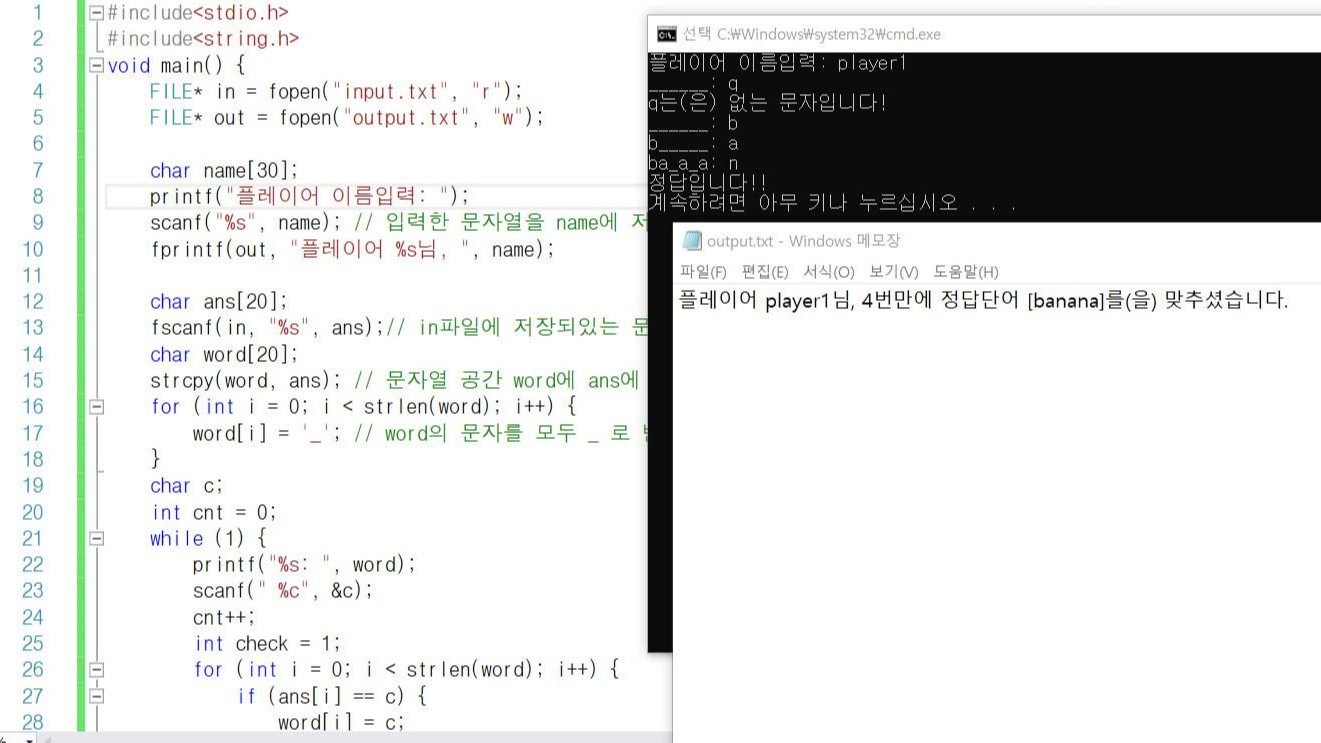Image resolution: width=1321 pixels, height=743 pixels.
Task: Click the word[i] = '_' code line
Action: [x=418, y=433]
